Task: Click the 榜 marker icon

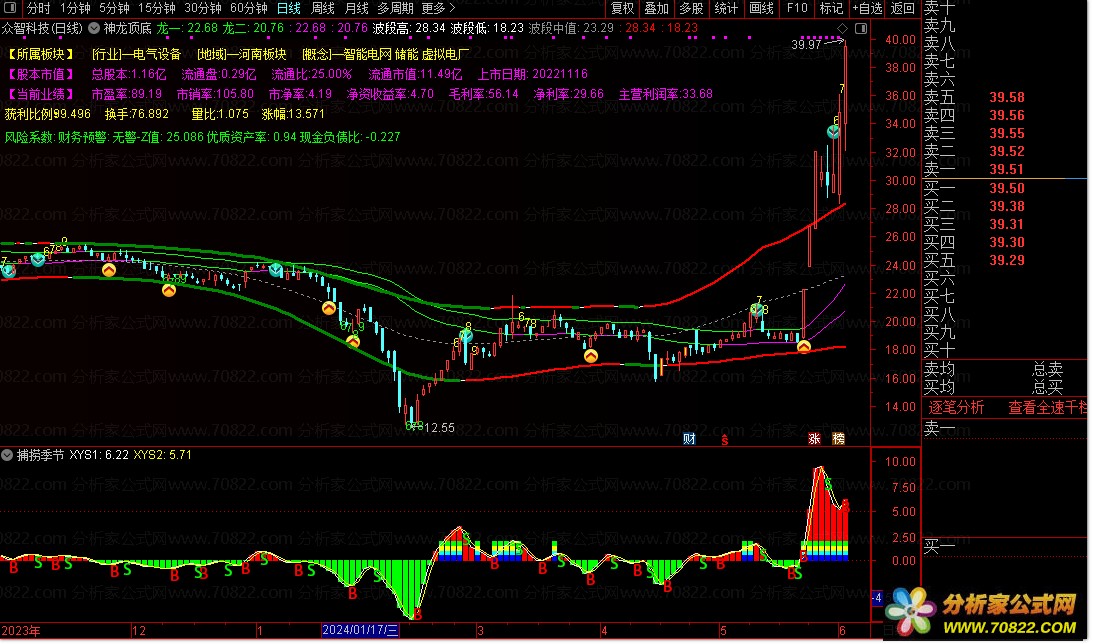Action: coord(839,438)
